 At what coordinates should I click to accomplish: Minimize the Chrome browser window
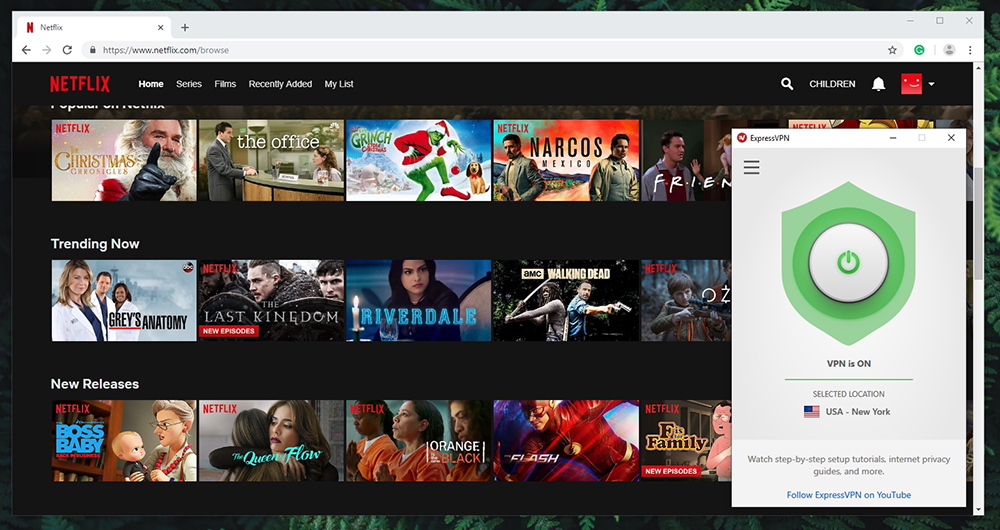click(910, 21)
